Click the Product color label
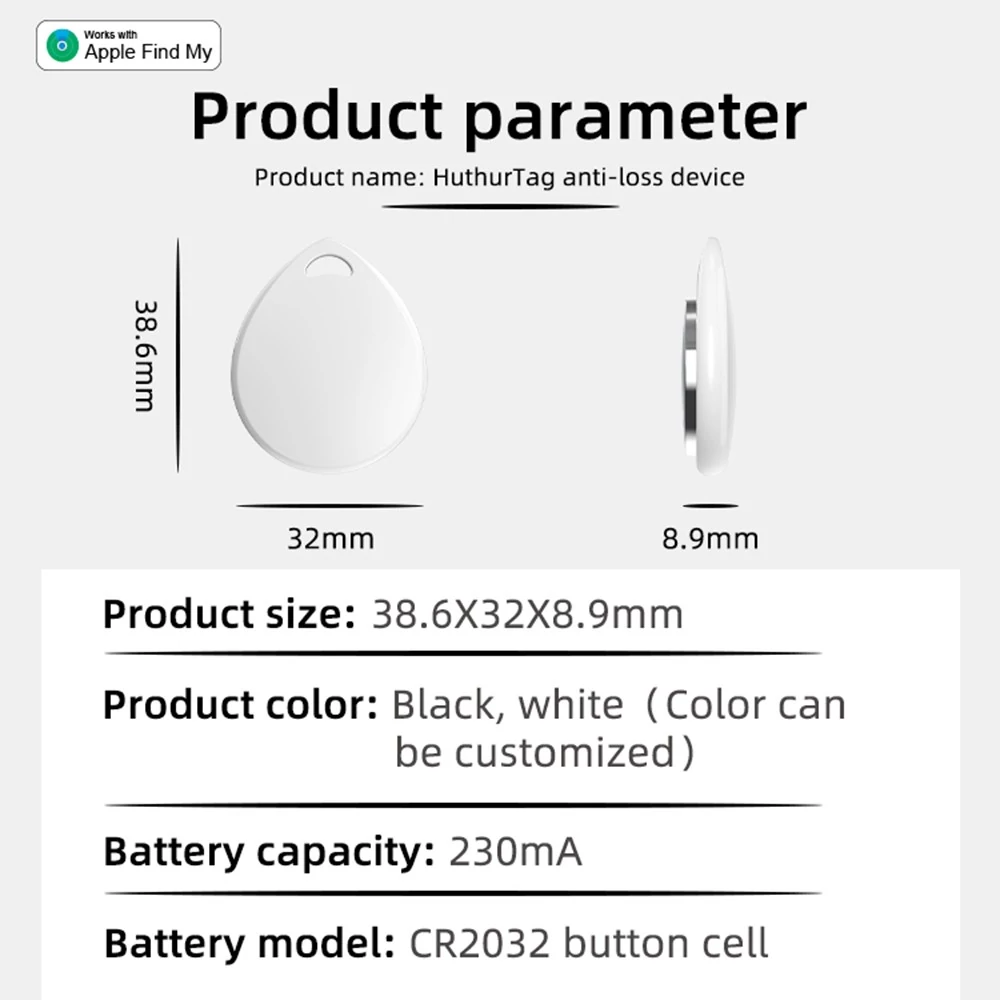Image resolution: width=1000 pixels, height=1000 pixels. pyautogui.click(x=240, y=705)
